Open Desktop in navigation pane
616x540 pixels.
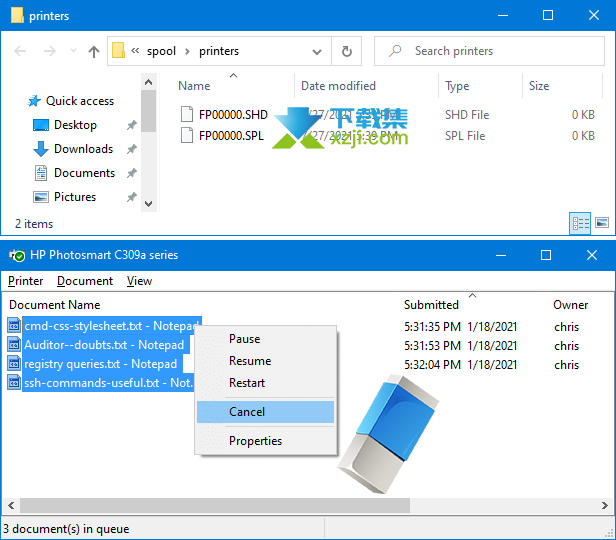pos(75,125)
